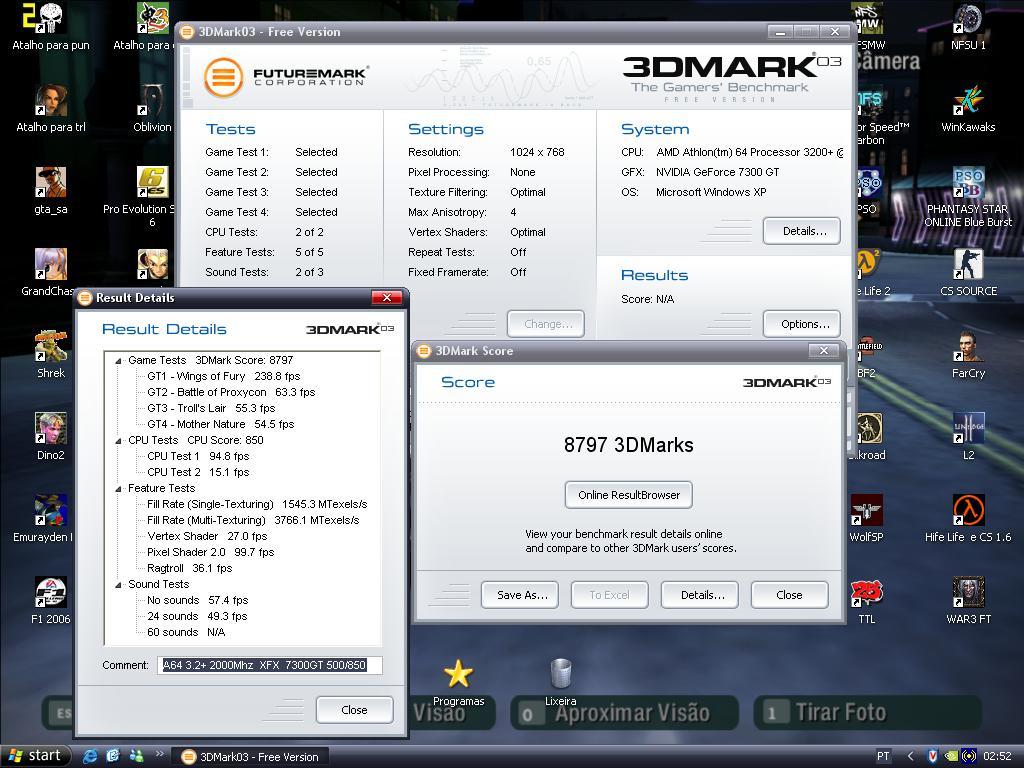Click the PT language indicator

tap(884, 756)
